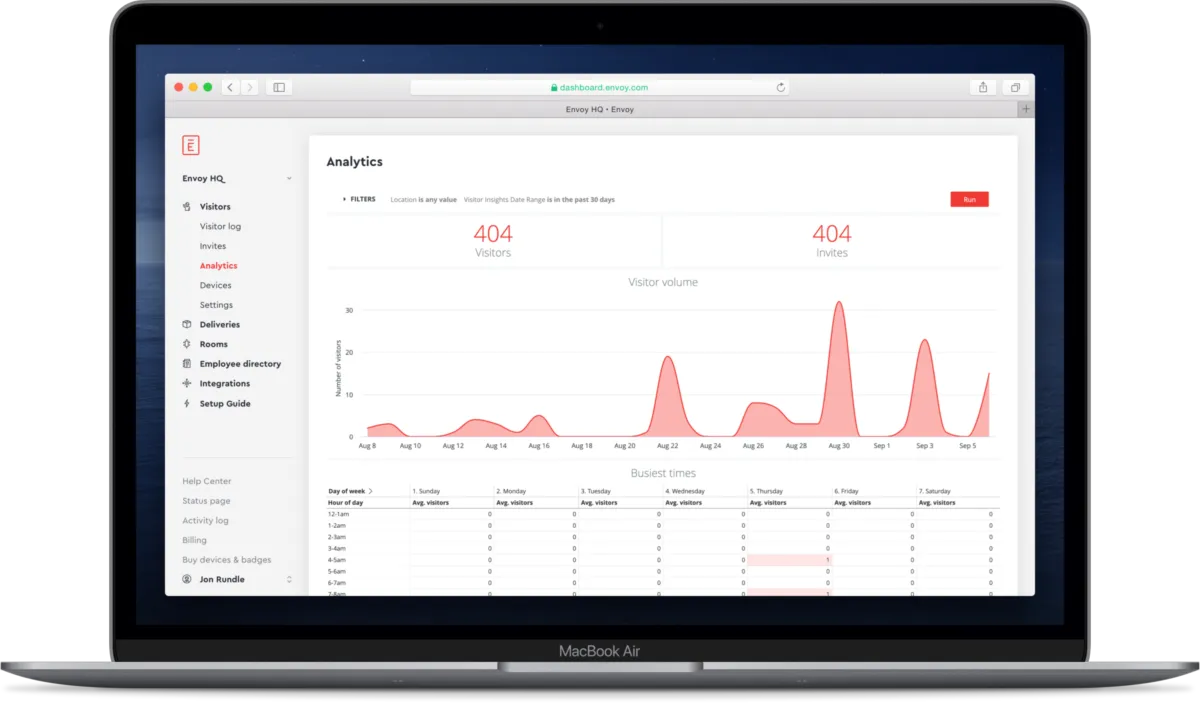Click Location is any value filter
Image resolution: width=1200 pixels, height=703 pixels.
pyautogui.click(x=423, y=200)
